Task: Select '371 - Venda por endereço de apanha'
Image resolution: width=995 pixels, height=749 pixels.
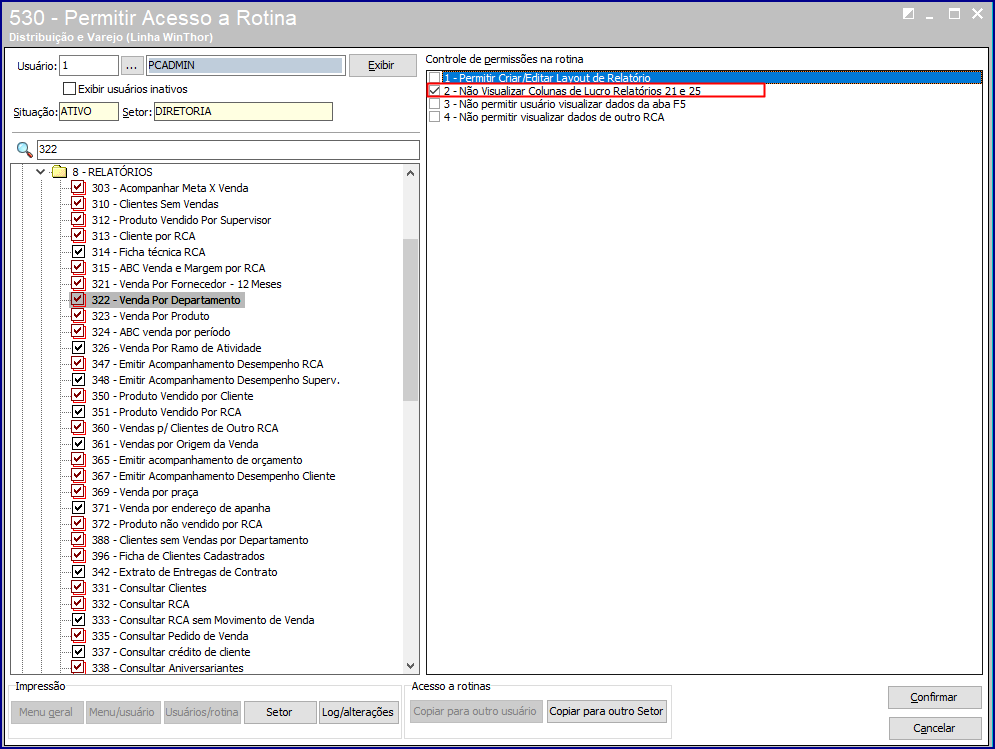Action: point(181,508)
